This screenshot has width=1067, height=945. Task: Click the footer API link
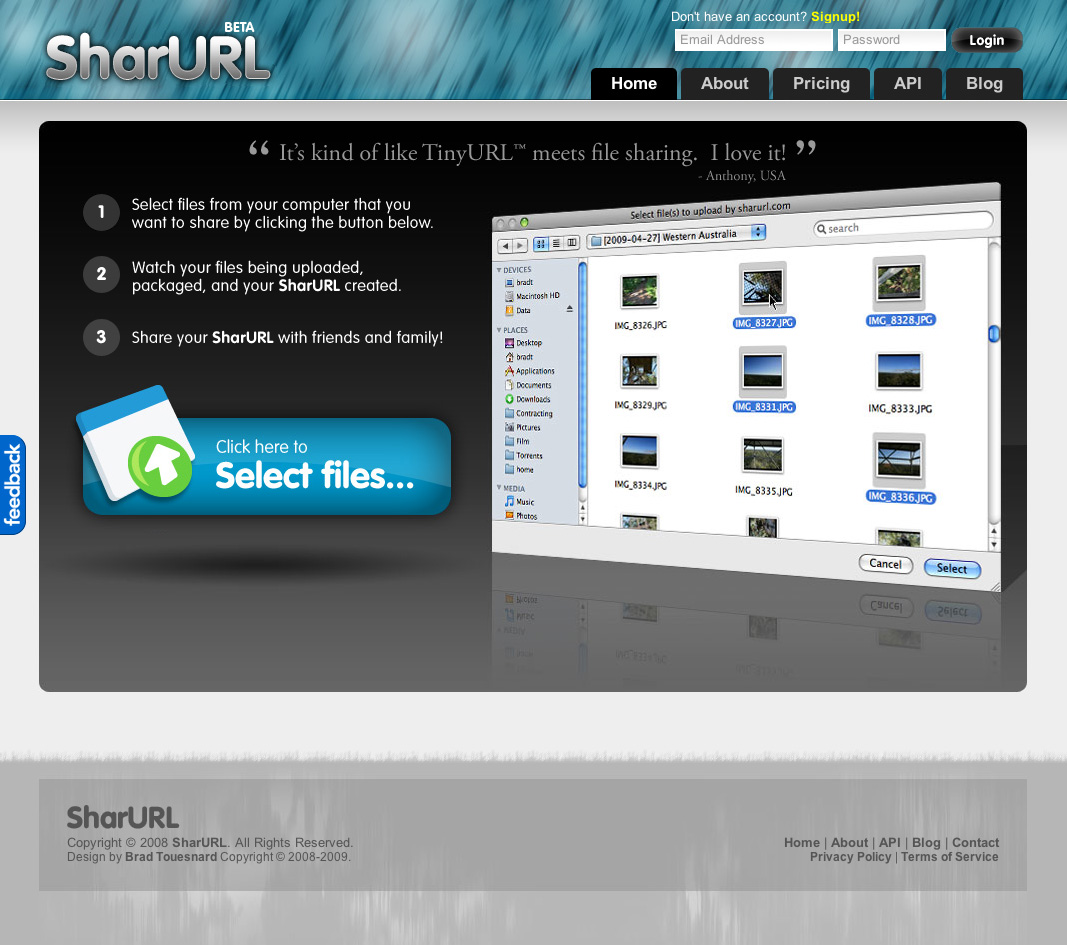pos(889,842)
